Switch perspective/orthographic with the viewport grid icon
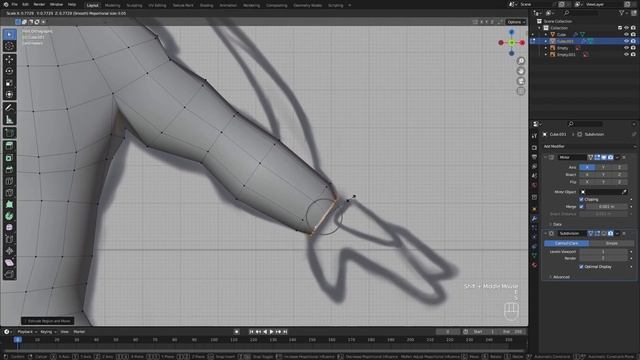The height and width of the screenshot is (360, 640). tap(521, 91)
